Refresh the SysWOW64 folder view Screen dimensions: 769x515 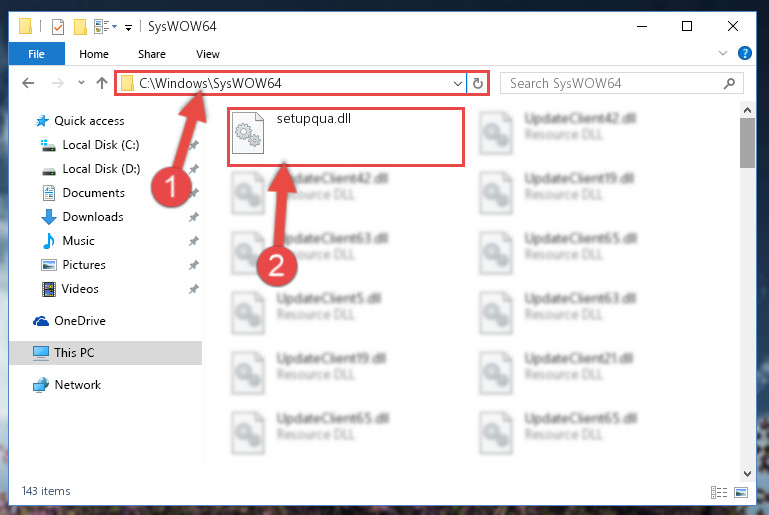(x=478, y=83)
